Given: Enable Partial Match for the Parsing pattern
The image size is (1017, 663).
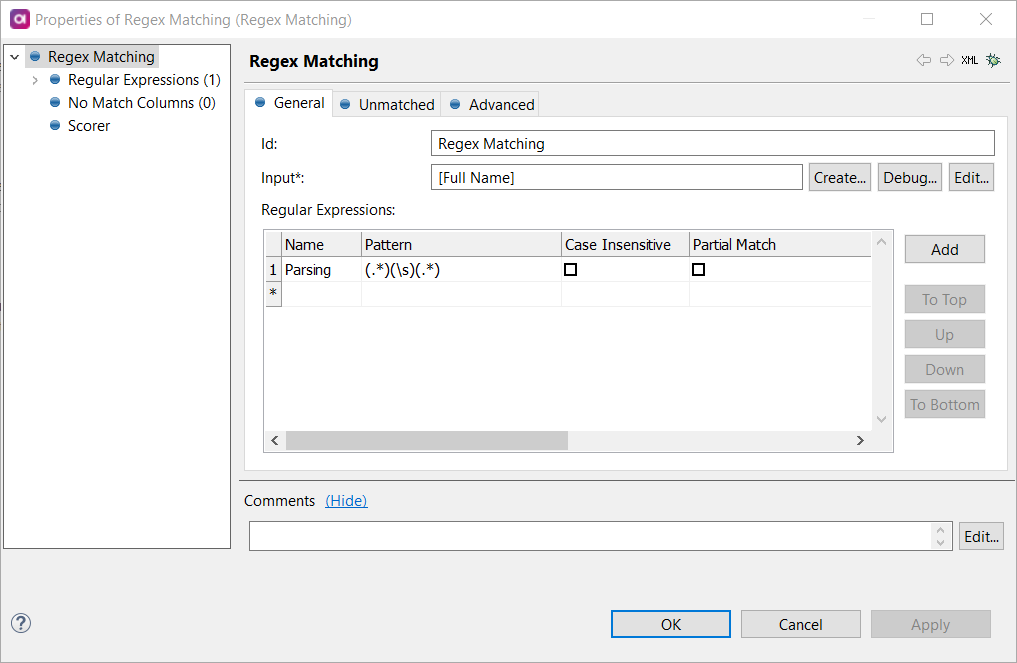Looking at the screenshot, I should (698, 268).
